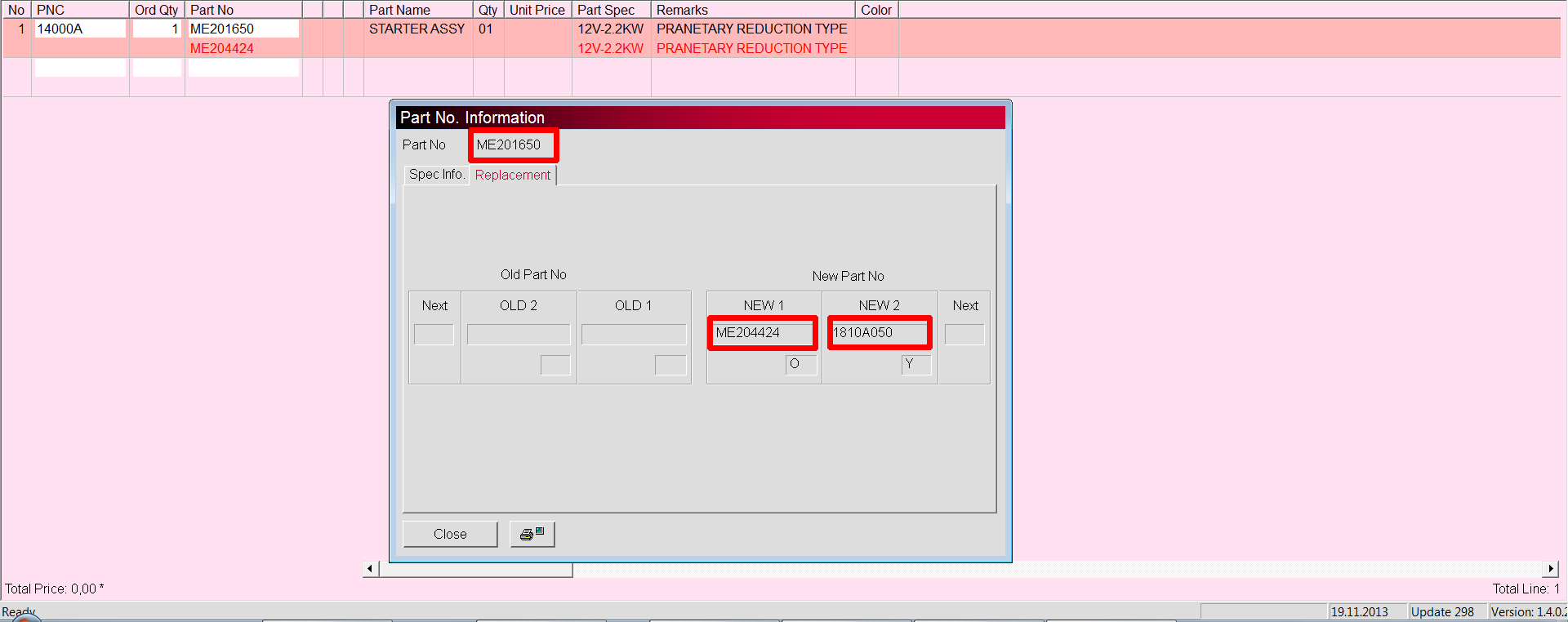Click the Qty cell showing 01

click(x=486, y=29)
